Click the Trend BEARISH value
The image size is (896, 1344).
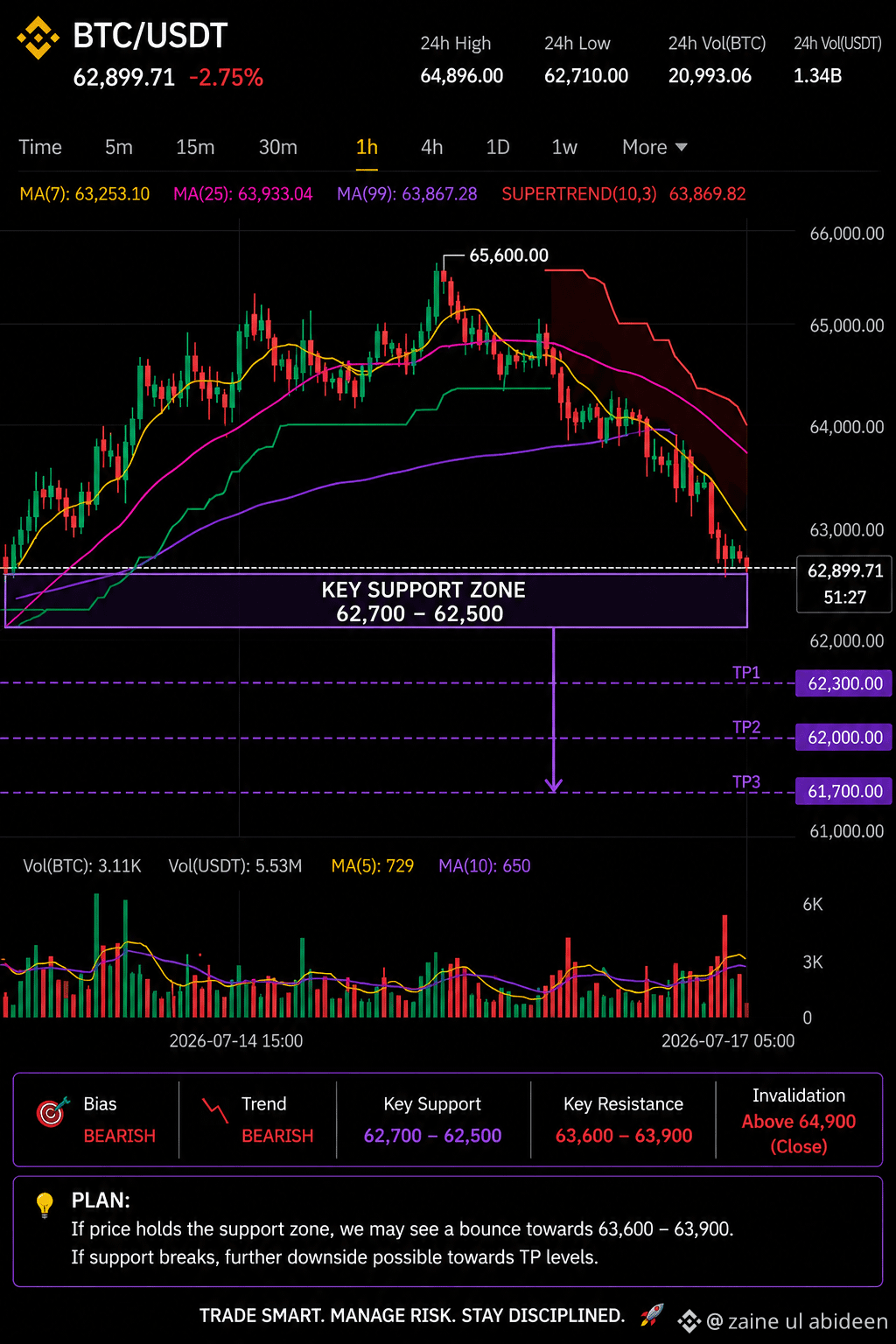click(x=277, y=1136)
